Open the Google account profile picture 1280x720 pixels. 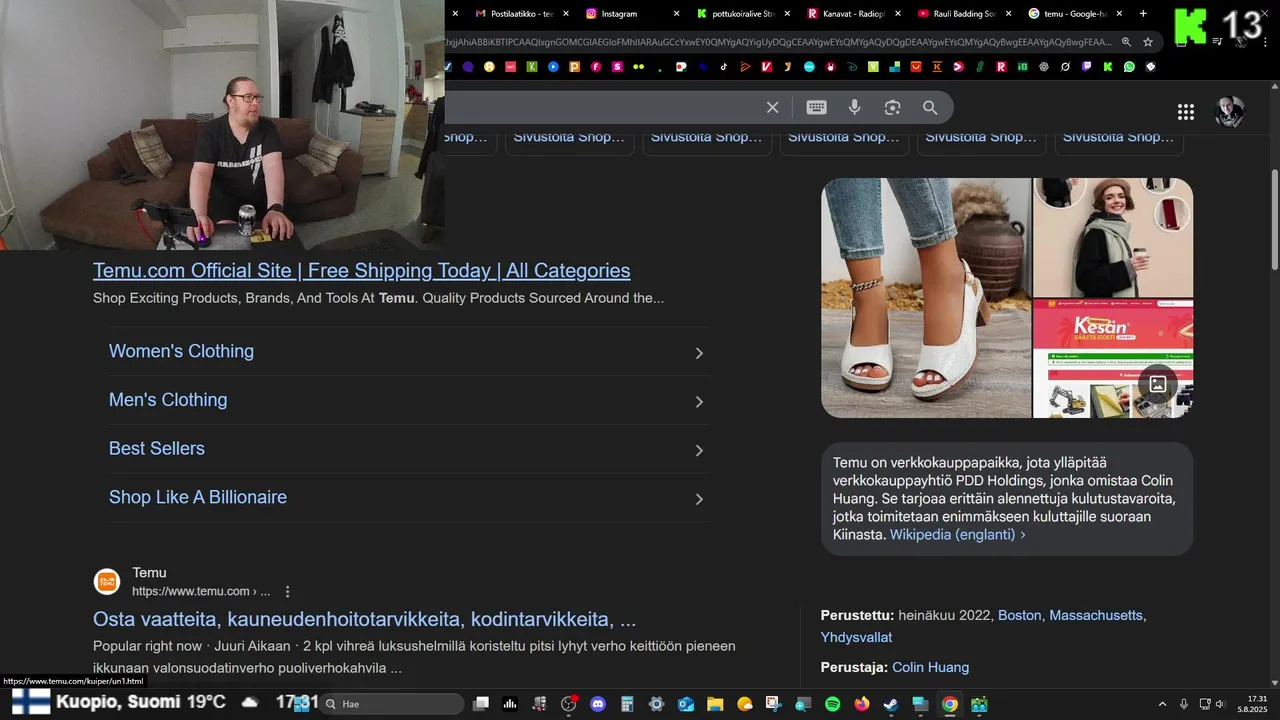point(1230,112)
